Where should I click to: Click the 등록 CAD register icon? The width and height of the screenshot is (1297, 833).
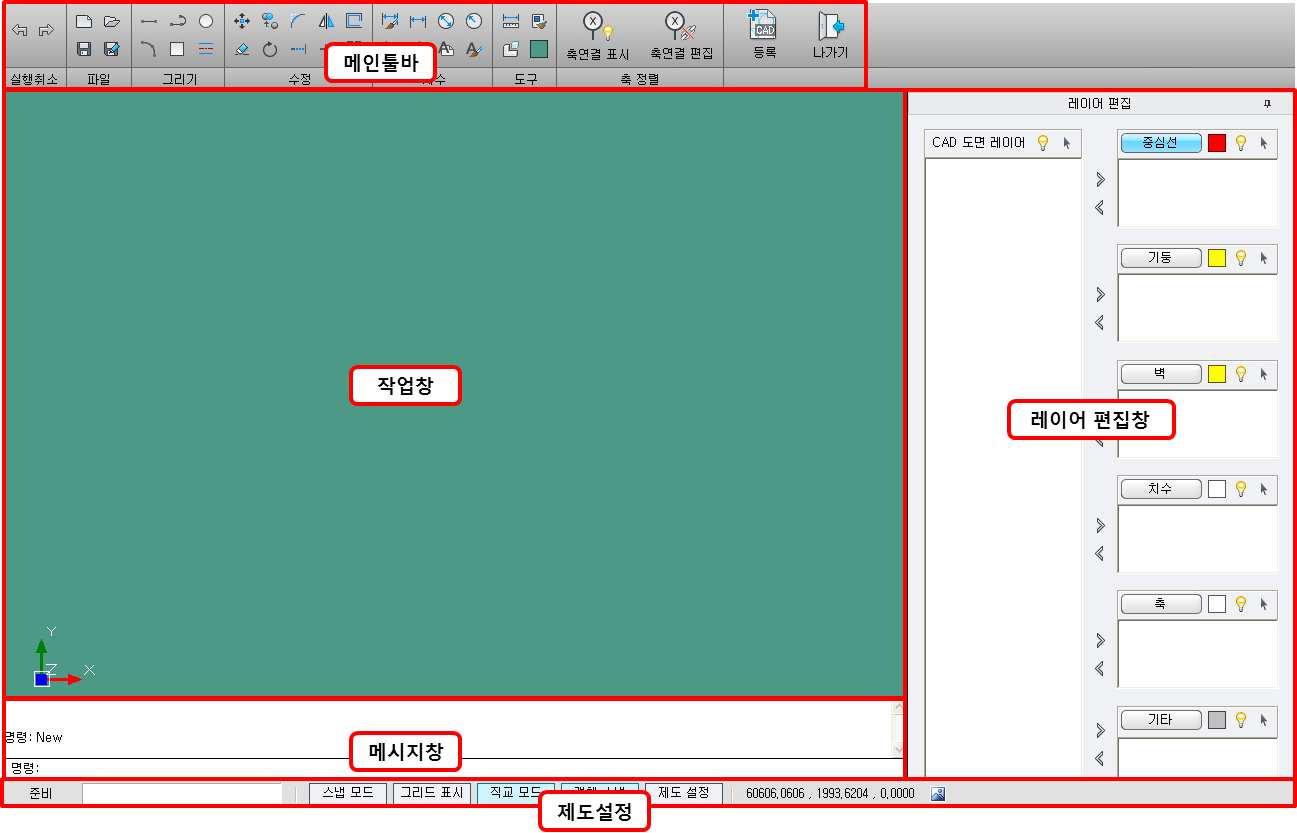tap(764, 26)
